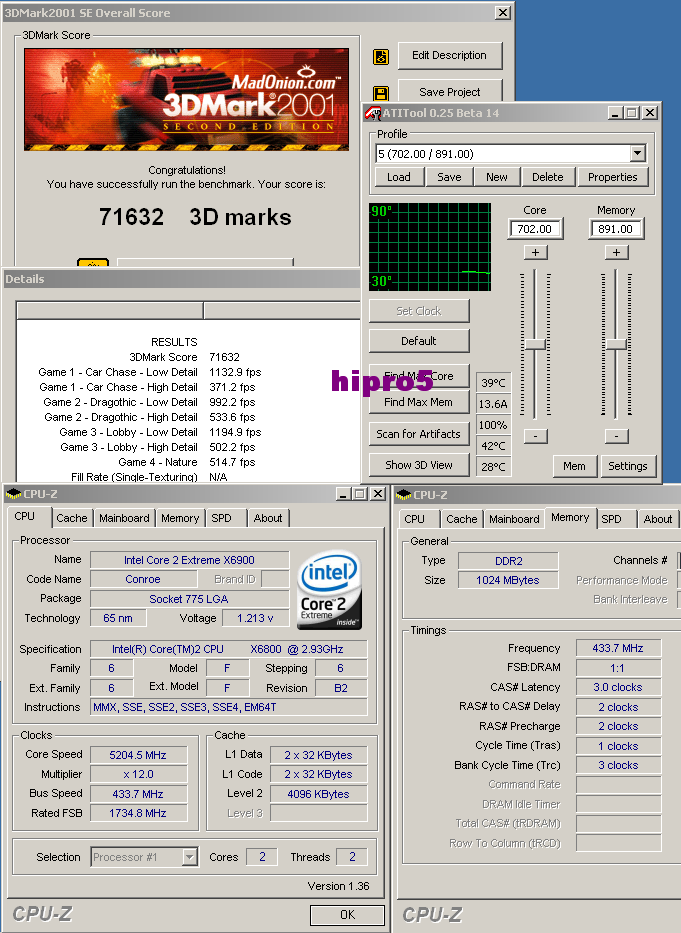Increase Memory clock with plus button
The image size is (681, 933).
click(x=616, y=252)
